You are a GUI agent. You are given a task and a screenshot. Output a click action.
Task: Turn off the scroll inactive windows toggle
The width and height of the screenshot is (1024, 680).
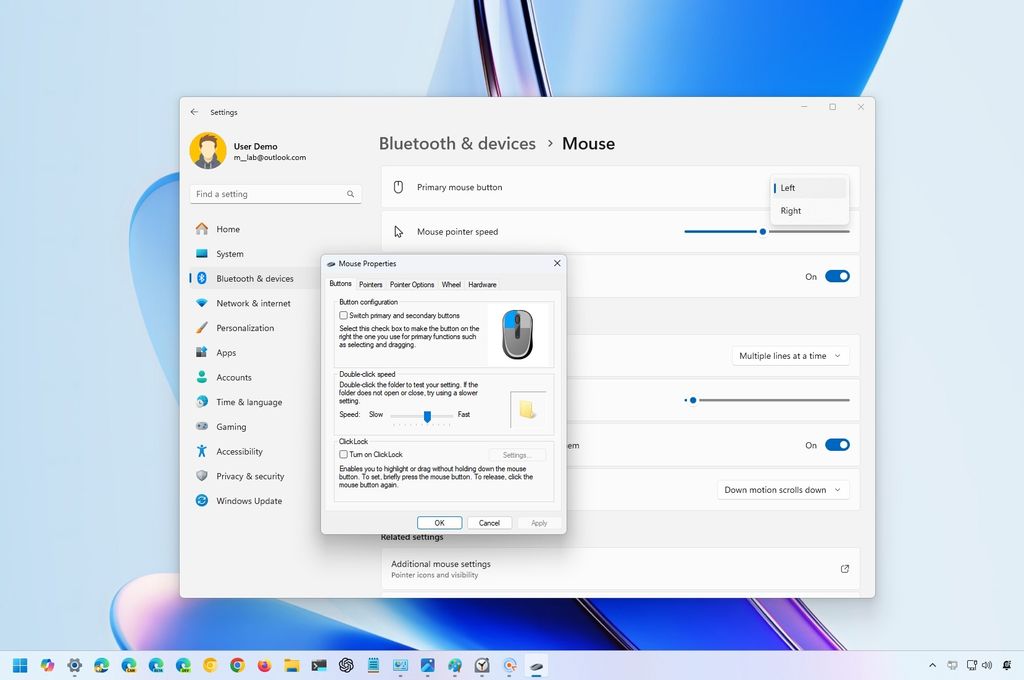pyautogui.click(x=837, y=444)
